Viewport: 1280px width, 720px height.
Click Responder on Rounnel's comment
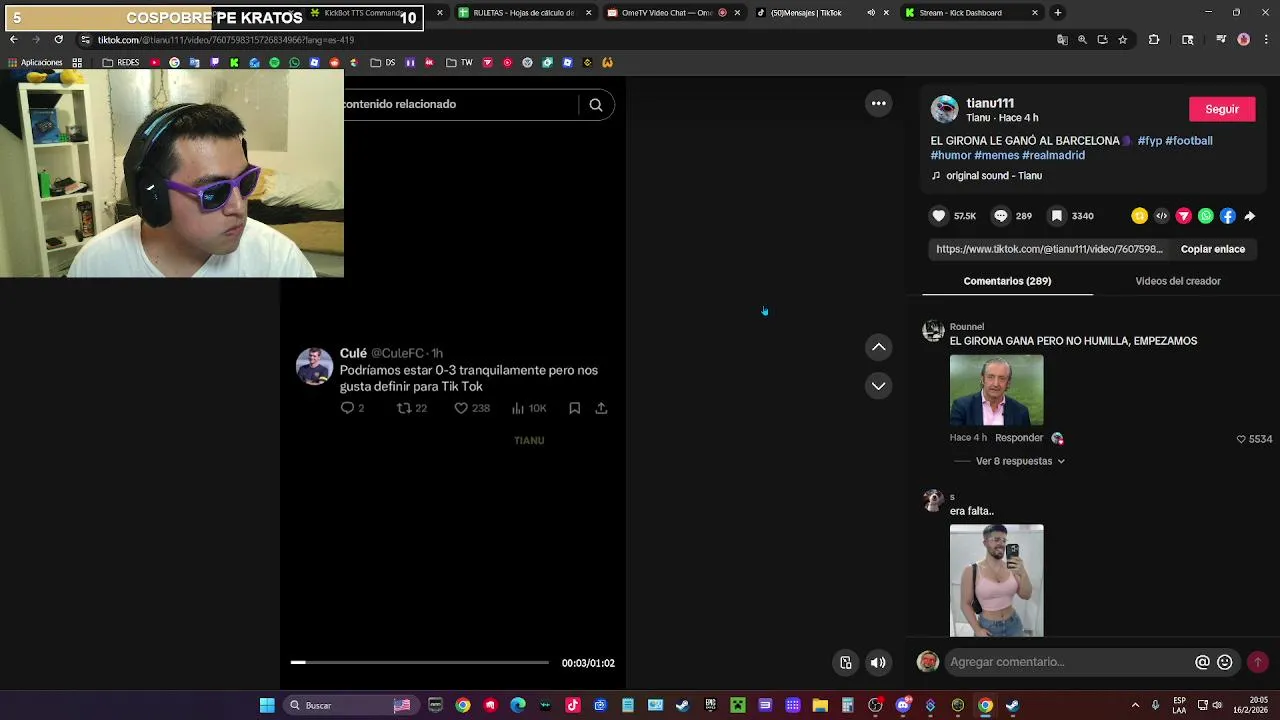point(1019,438)
